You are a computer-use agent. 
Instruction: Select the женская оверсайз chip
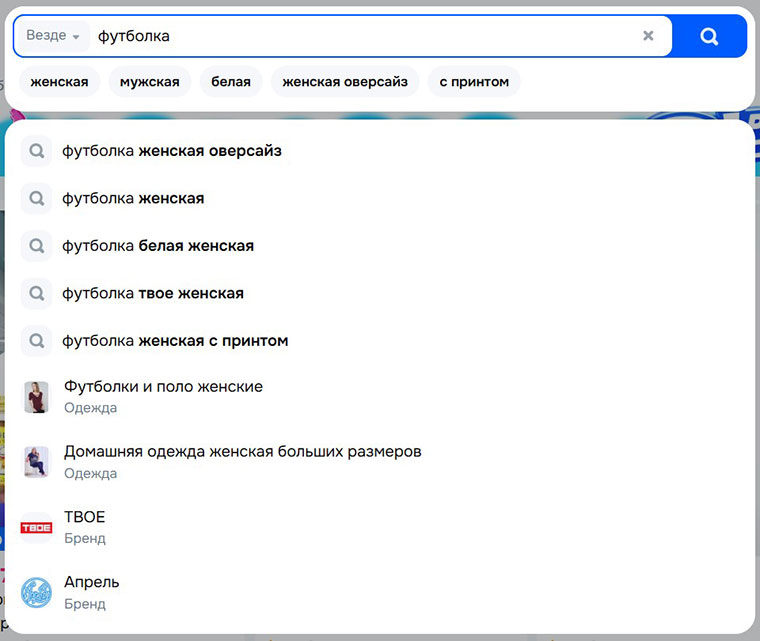345,81
